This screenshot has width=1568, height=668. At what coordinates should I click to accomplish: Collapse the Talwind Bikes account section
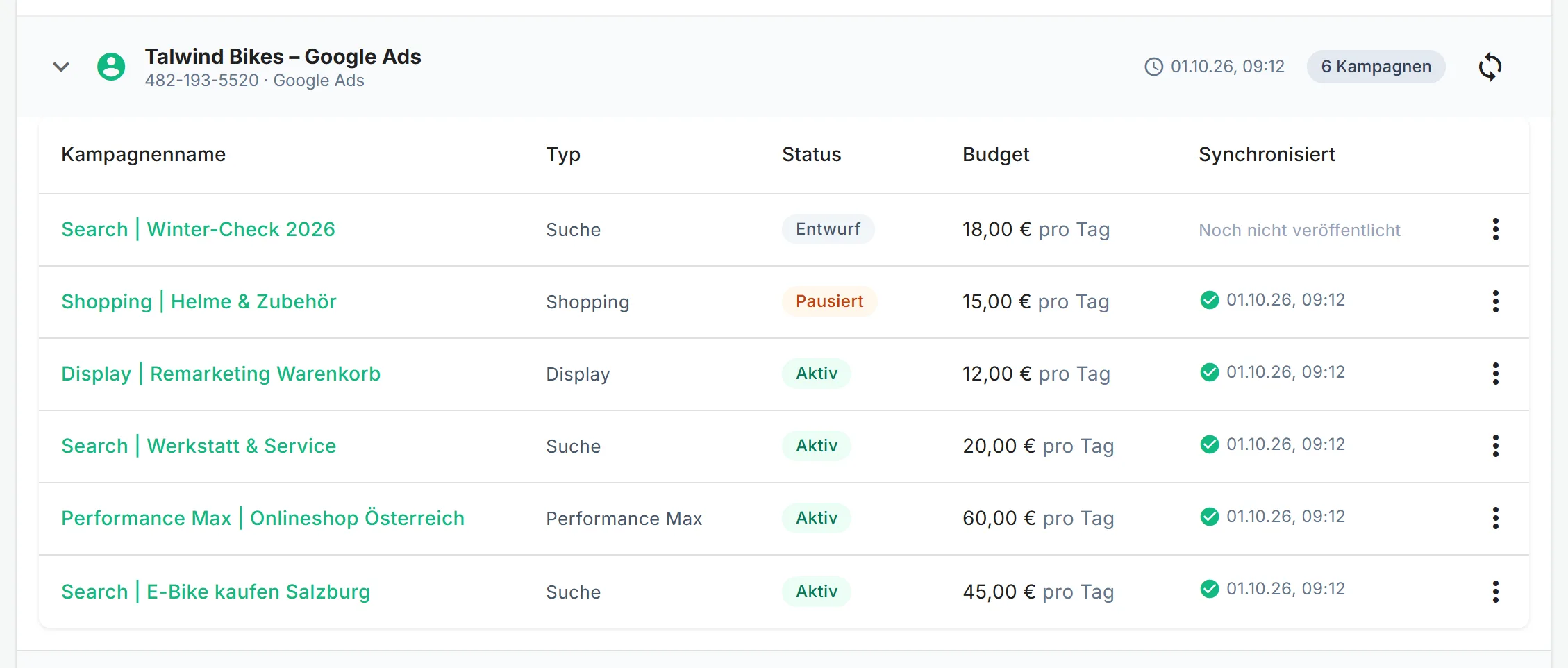61,67
